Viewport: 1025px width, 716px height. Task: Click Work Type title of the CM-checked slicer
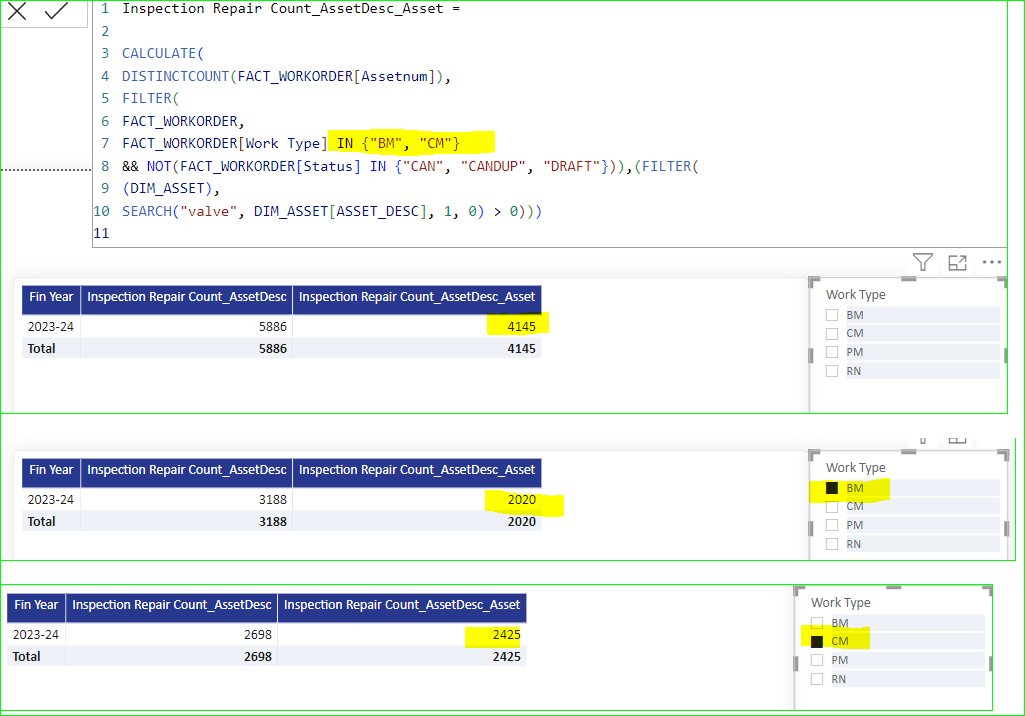[x=840, y=603]
